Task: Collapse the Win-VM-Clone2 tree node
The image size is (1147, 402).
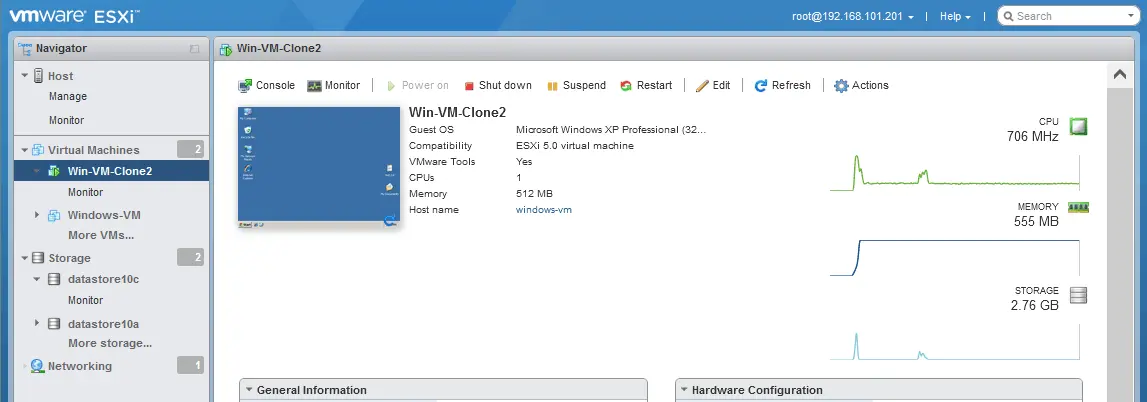Action: (37, 171)
